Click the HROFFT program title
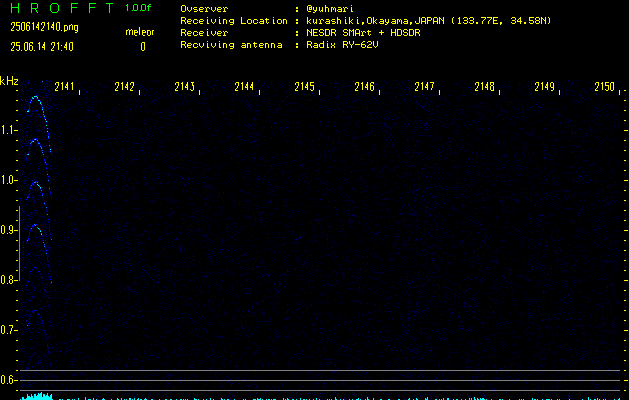Screen dimensions: 629x400 [x=62, y=8]
